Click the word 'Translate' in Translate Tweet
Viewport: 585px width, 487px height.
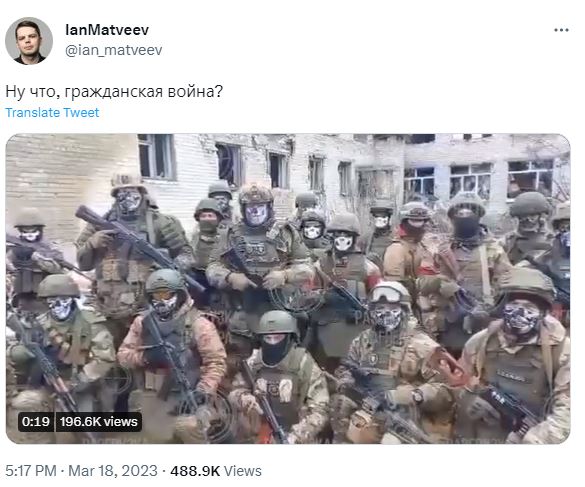pyautogui.click(x=33, y=113)
